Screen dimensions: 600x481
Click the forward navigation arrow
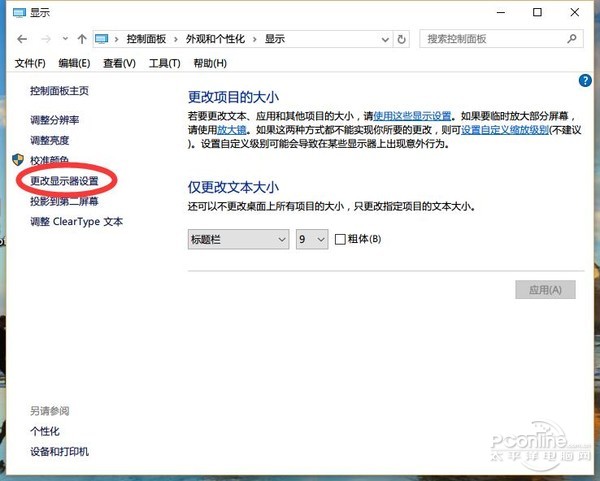(46, 39)
